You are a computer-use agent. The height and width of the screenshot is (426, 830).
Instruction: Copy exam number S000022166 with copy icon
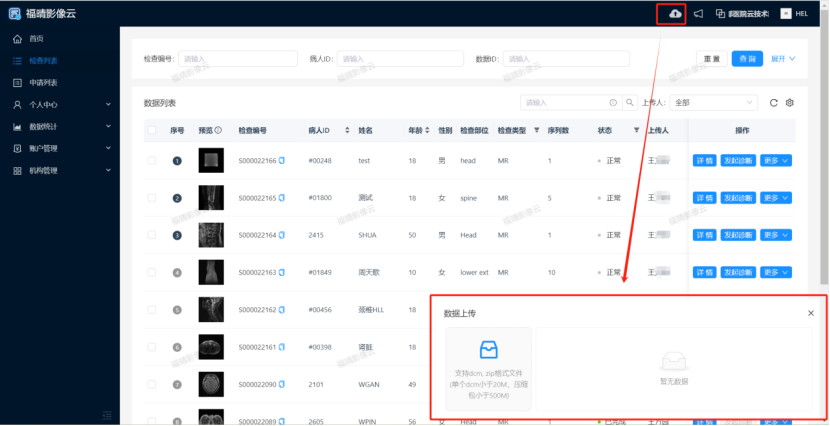click(282, 160)
